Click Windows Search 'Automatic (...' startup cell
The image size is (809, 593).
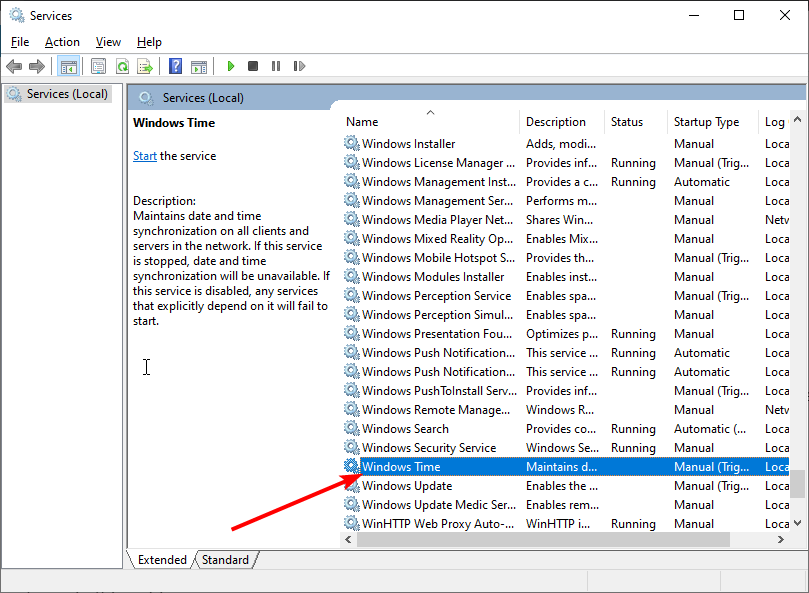pyautogui.click(x=709, y=429)
